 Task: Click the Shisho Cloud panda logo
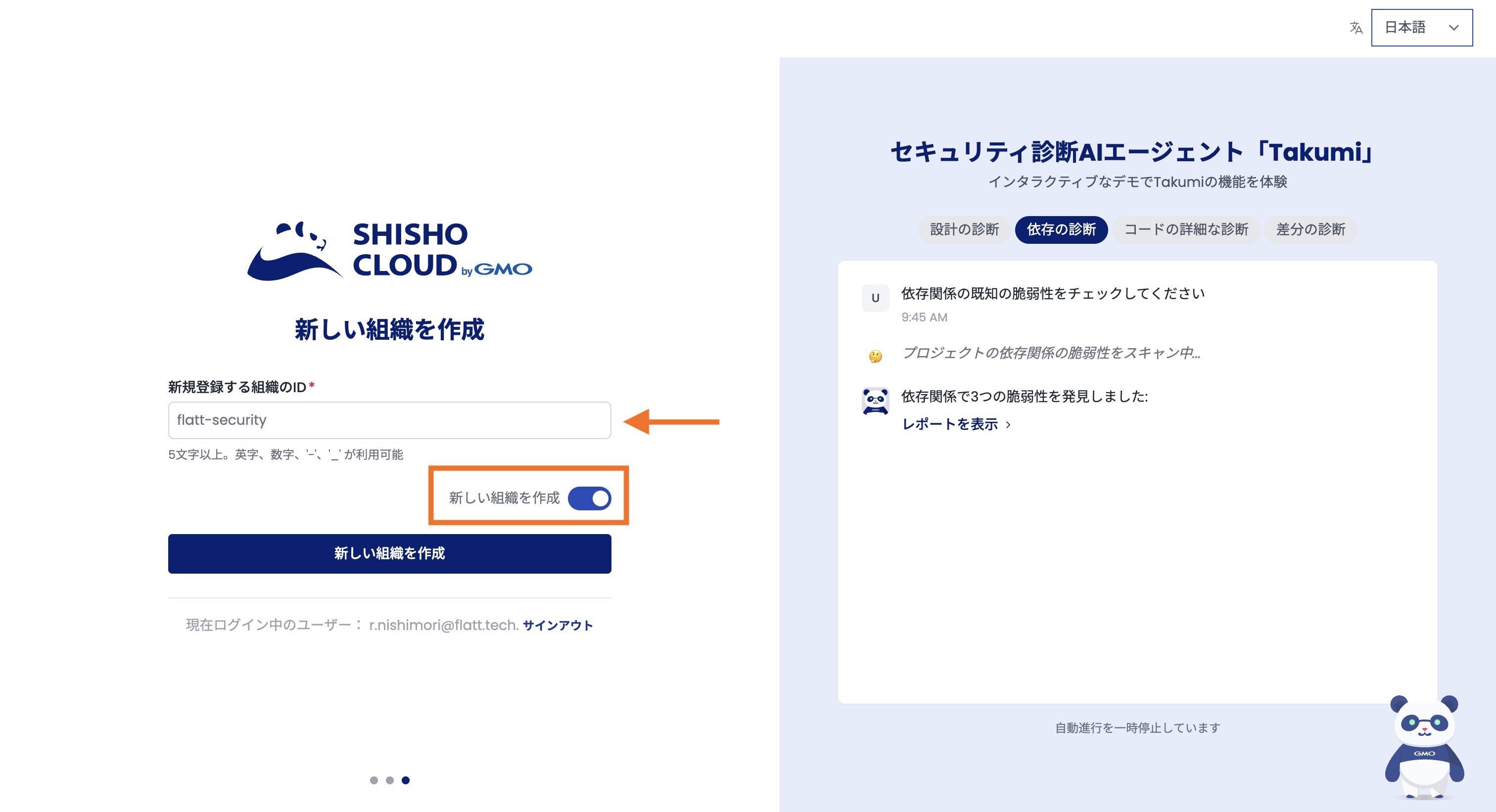pos(389,251)
